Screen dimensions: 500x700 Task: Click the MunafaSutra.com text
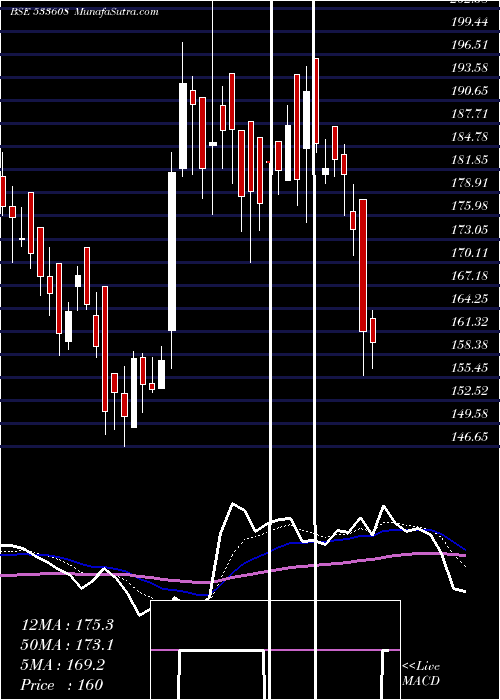coord(116,12)
